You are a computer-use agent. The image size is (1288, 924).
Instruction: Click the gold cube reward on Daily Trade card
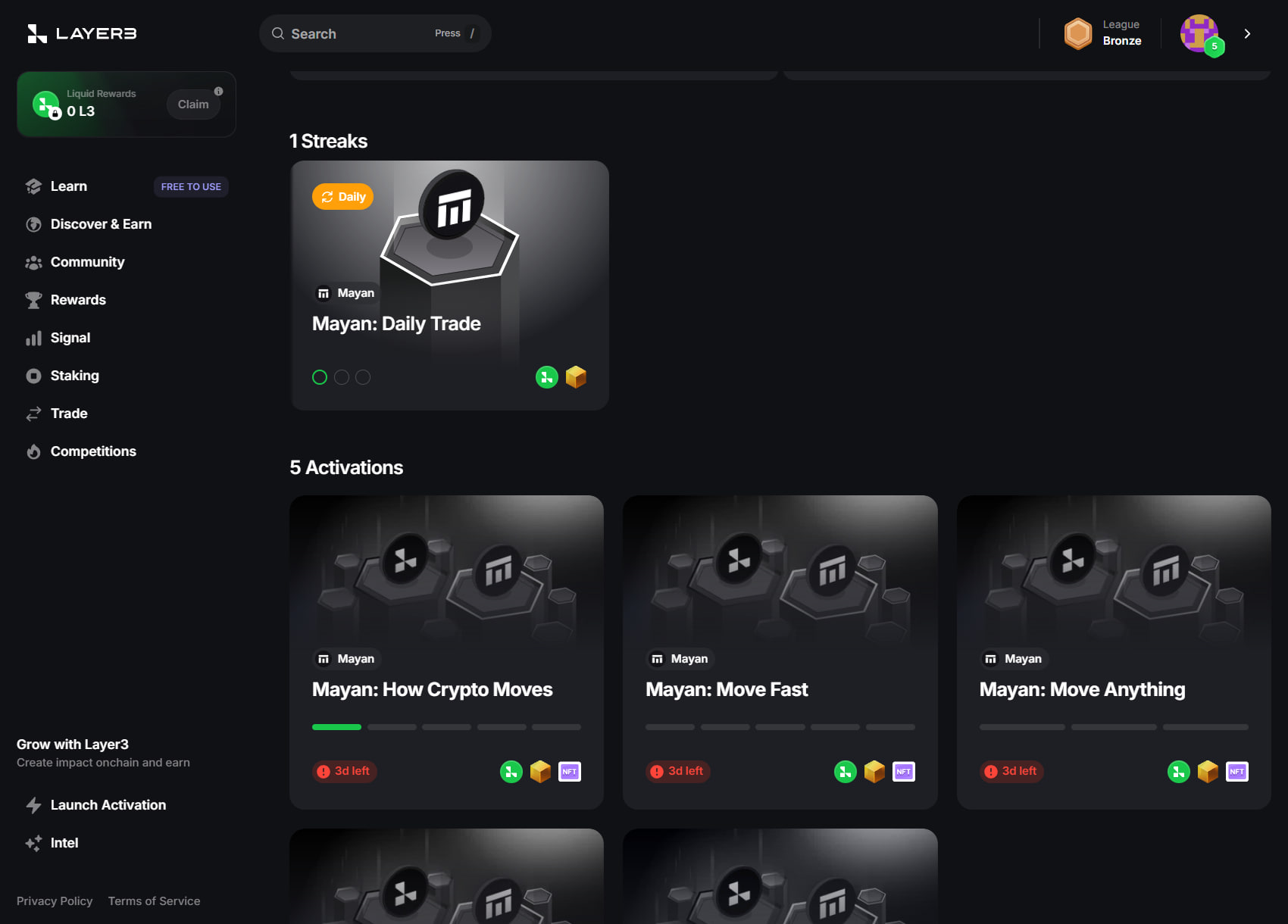coord(576,376)
